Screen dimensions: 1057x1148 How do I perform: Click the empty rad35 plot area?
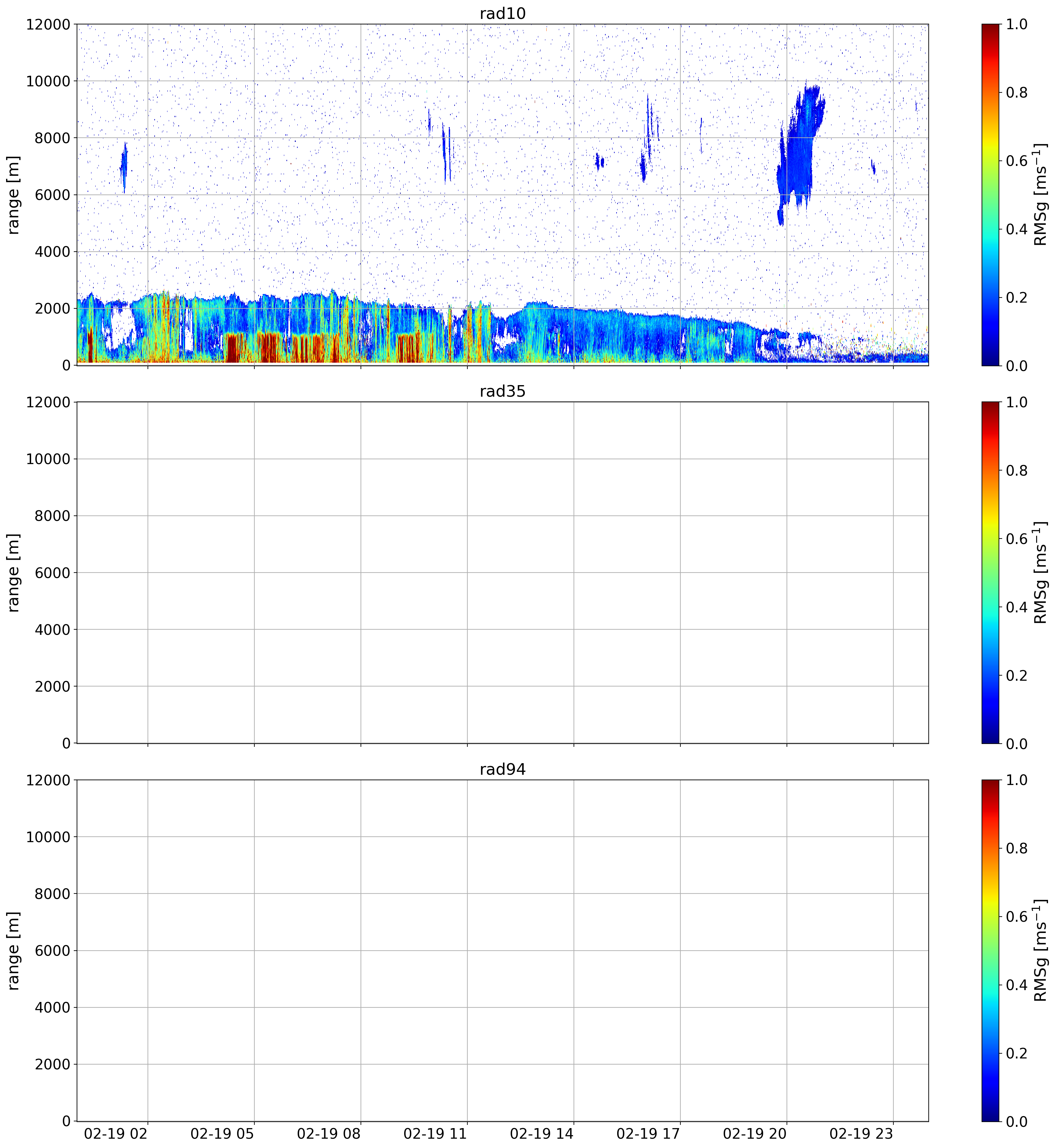(x=502, y=572)
